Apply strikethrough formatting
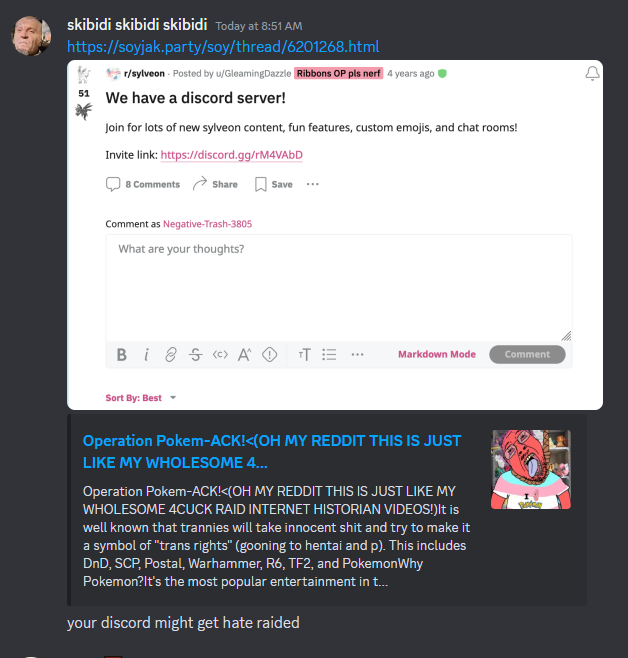The height and width of the screenshot is (658, 628). 195,355
